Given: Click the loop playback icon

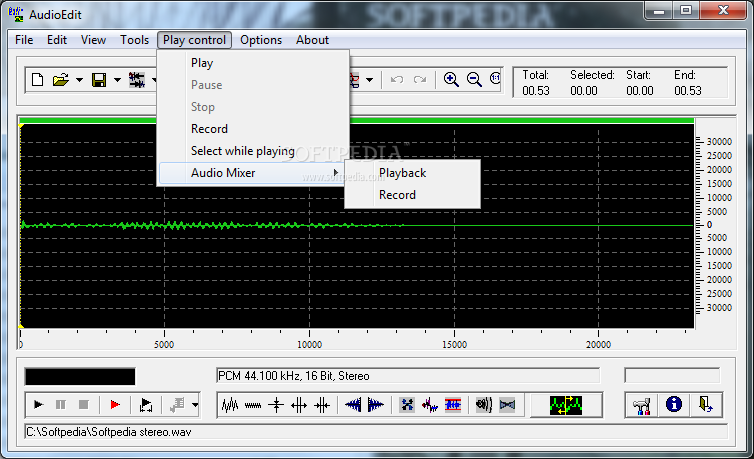Looking at the screenshot, I should pyautogui.click(x=146, y=405).
